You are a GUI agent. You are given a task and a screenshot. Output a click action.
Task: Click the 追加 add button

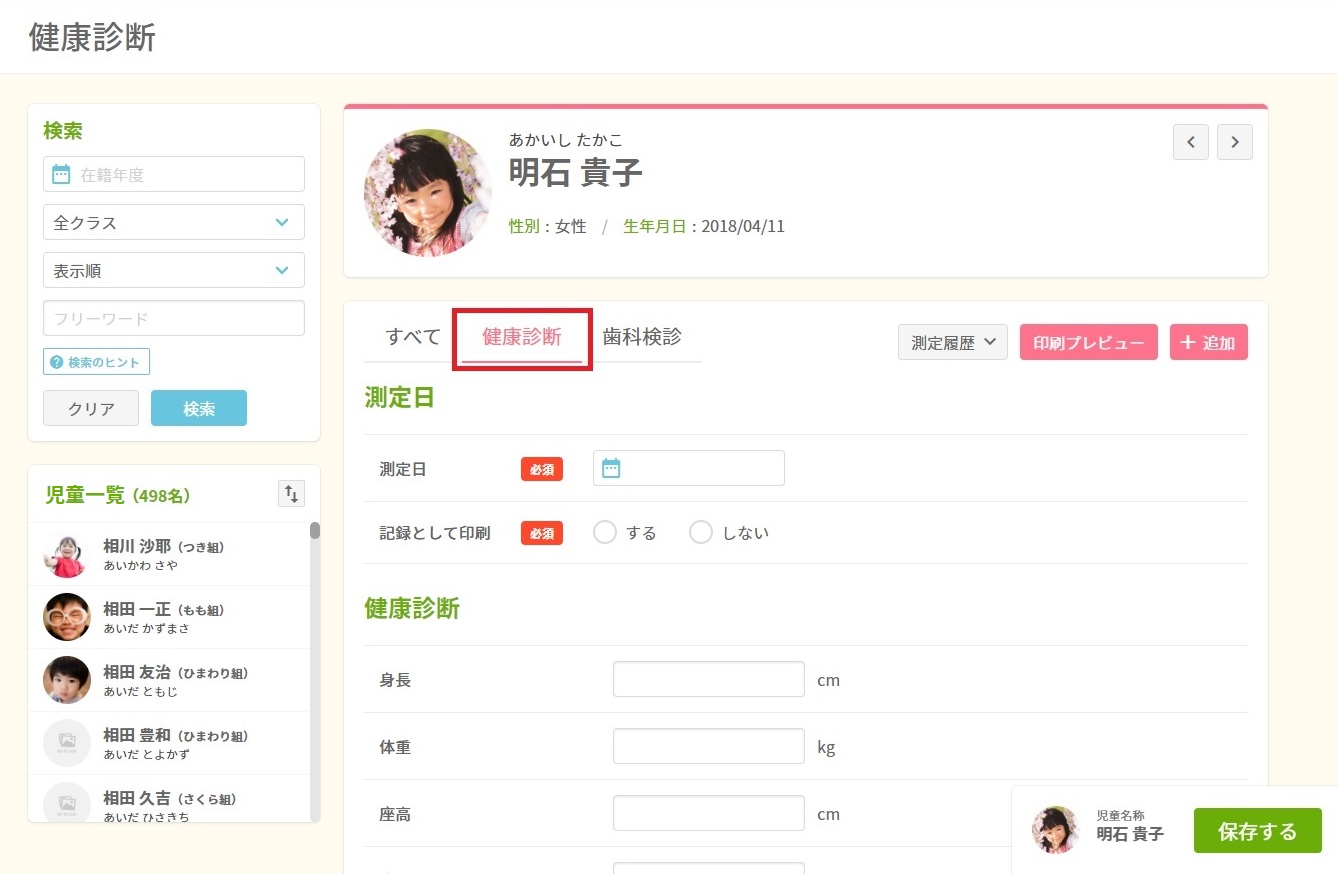coord(1209,342)
